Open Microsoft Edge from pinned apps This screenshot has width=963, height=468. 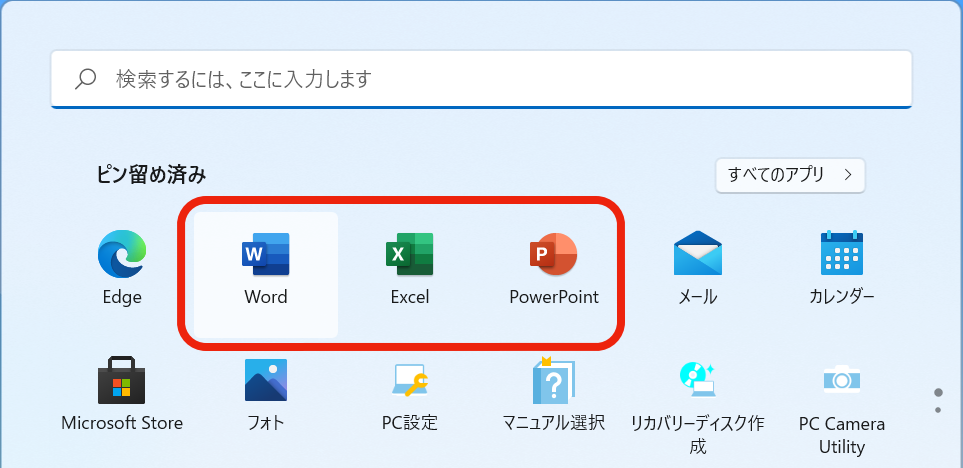122,268
